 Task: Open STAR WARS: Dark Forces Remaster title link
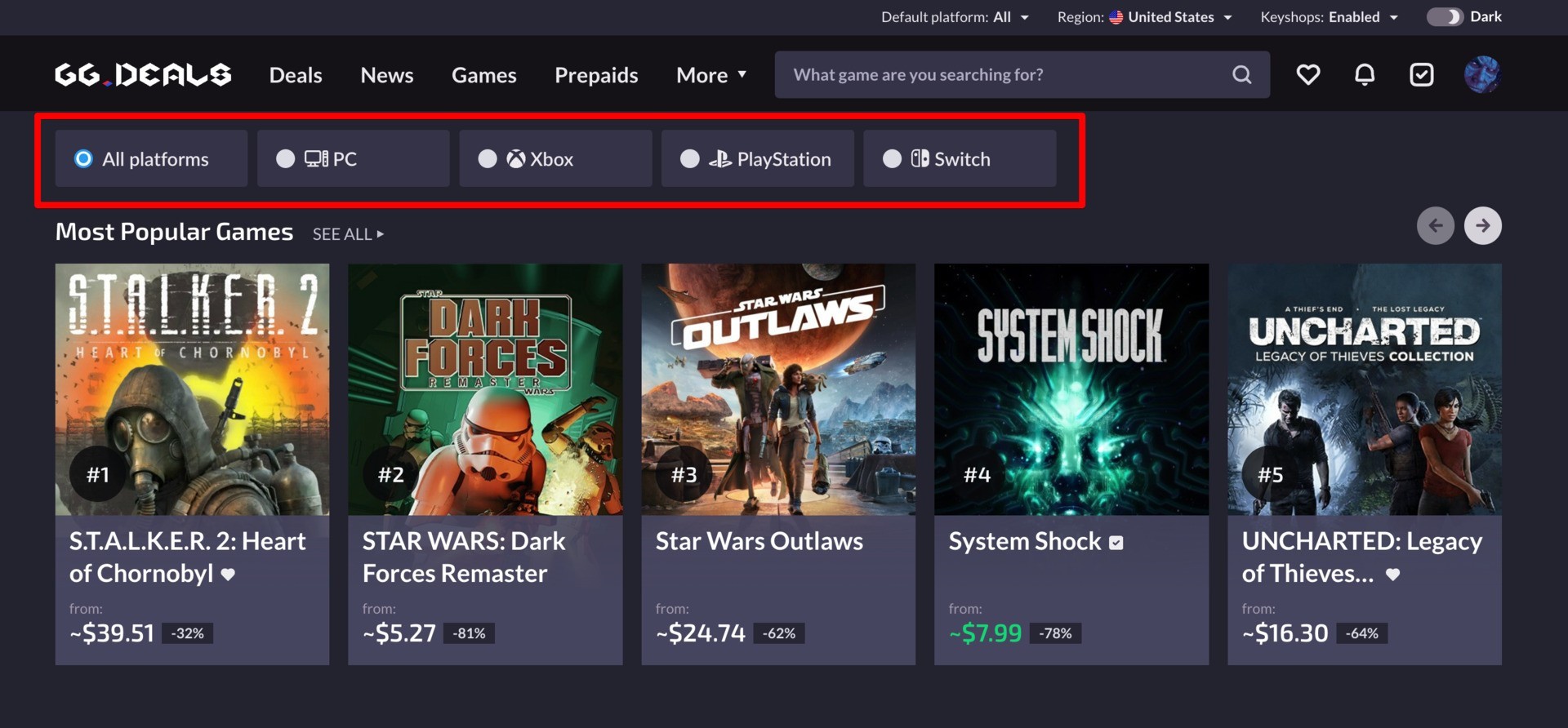464,557
